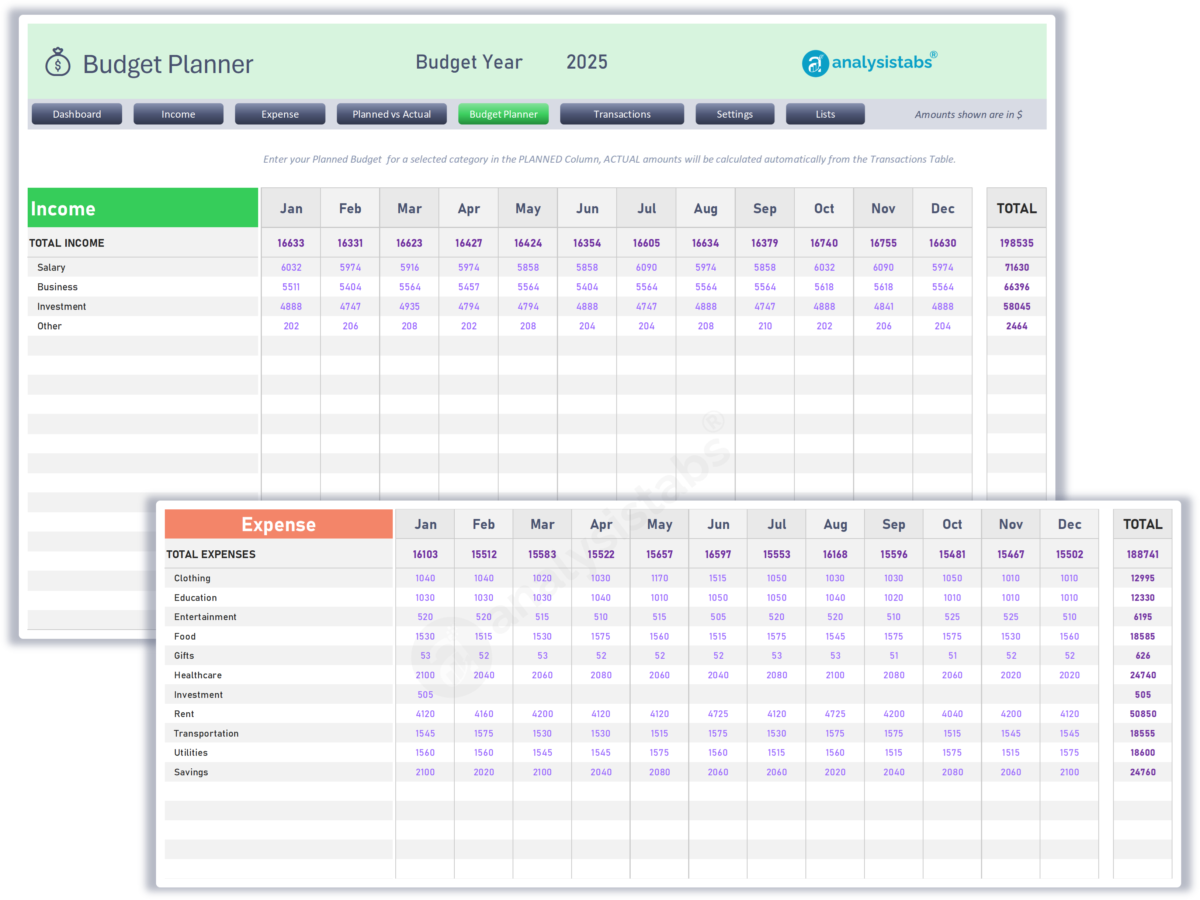Screen dimensions: 1200x900
Task: Click the orange Expense header
Action: point(278,523)
